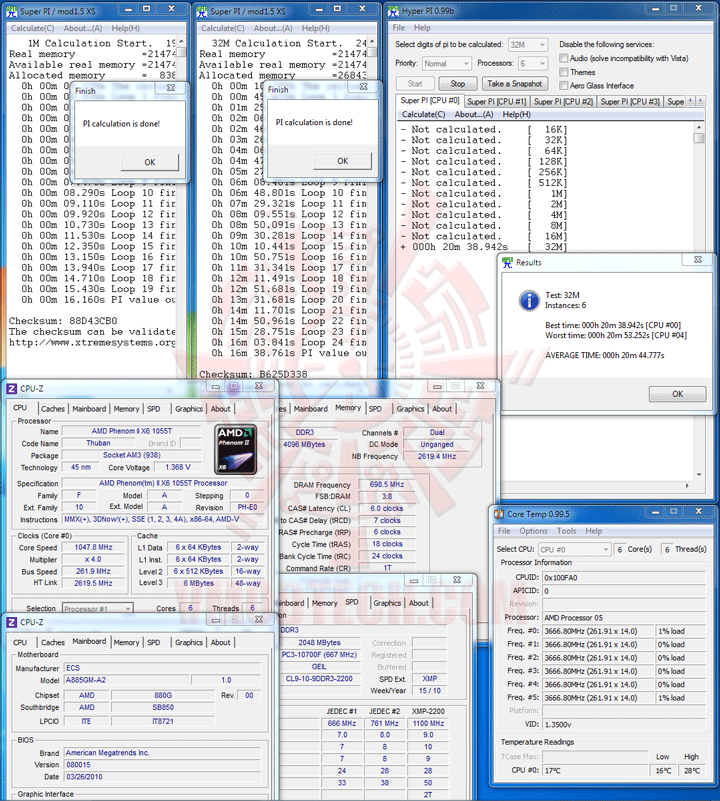Click motherboard model A885GM-A2 field
Viewport: 720px width, 801px height.
(127, 680)
